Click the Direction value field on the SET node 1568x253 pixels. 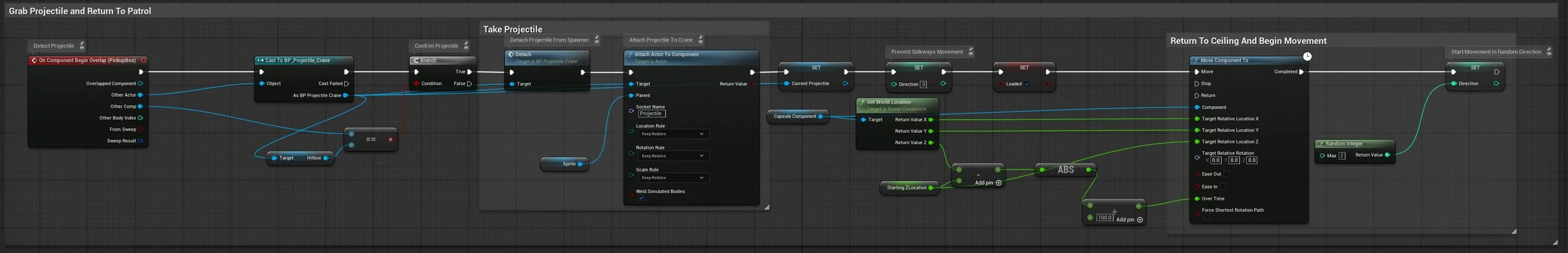(x=923, y=84)
